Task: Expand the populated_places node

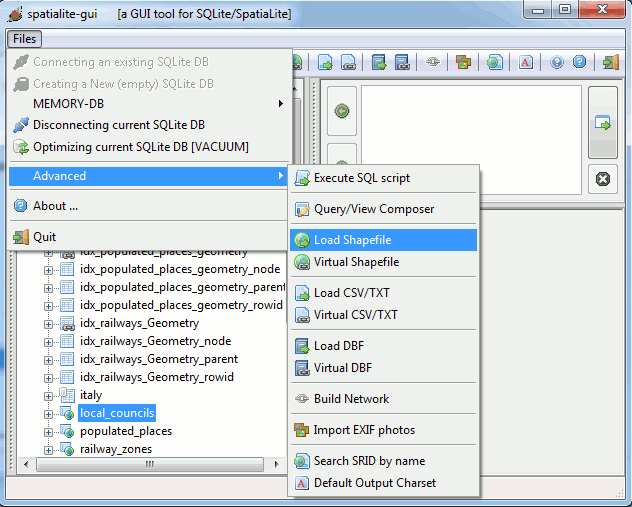Action: click(x=48, y=432)
